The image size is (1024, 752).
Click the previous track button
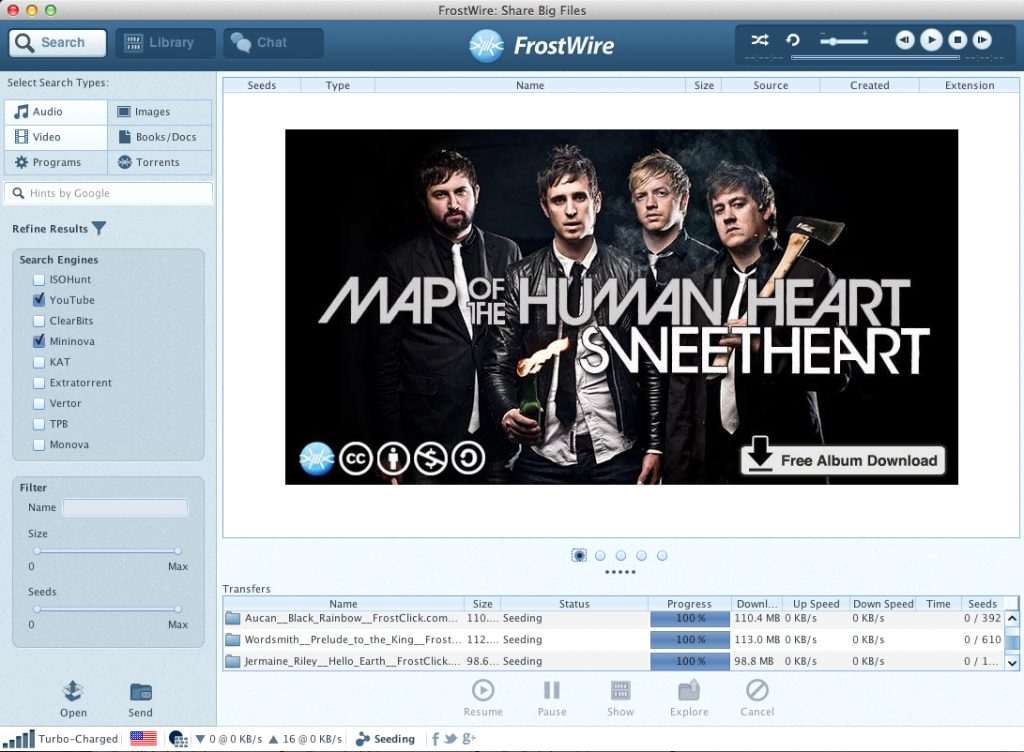point(904,40)
